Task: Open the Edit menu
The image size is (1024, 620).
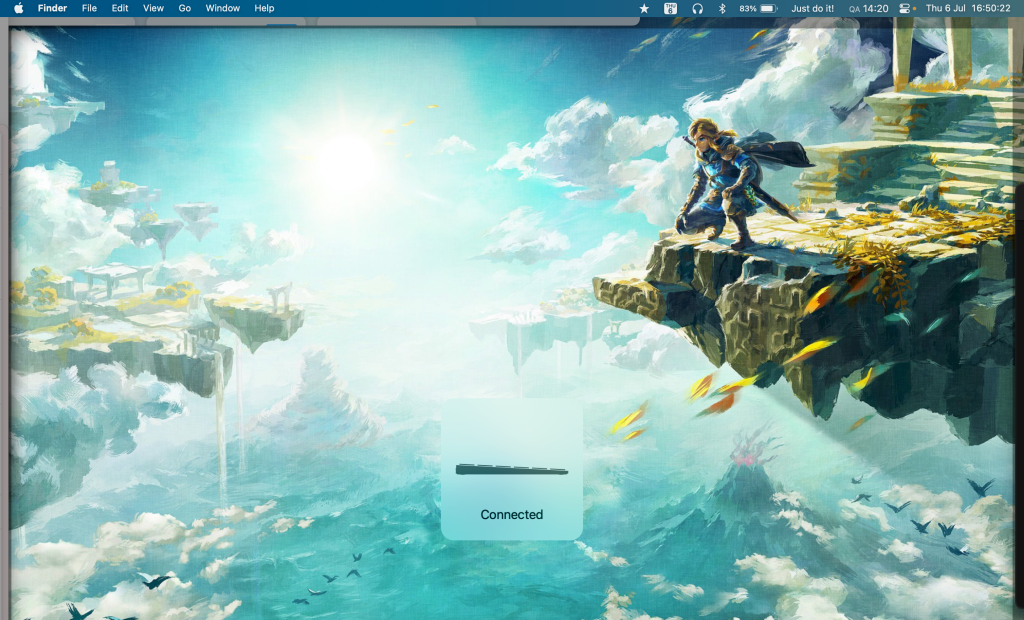Action: coord(120,8)
